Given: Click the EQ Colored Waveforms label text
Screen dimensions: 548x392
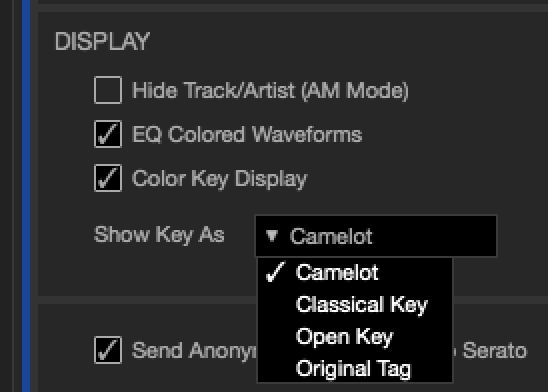Looking at the screenshot, I should [x=247, y=135].
